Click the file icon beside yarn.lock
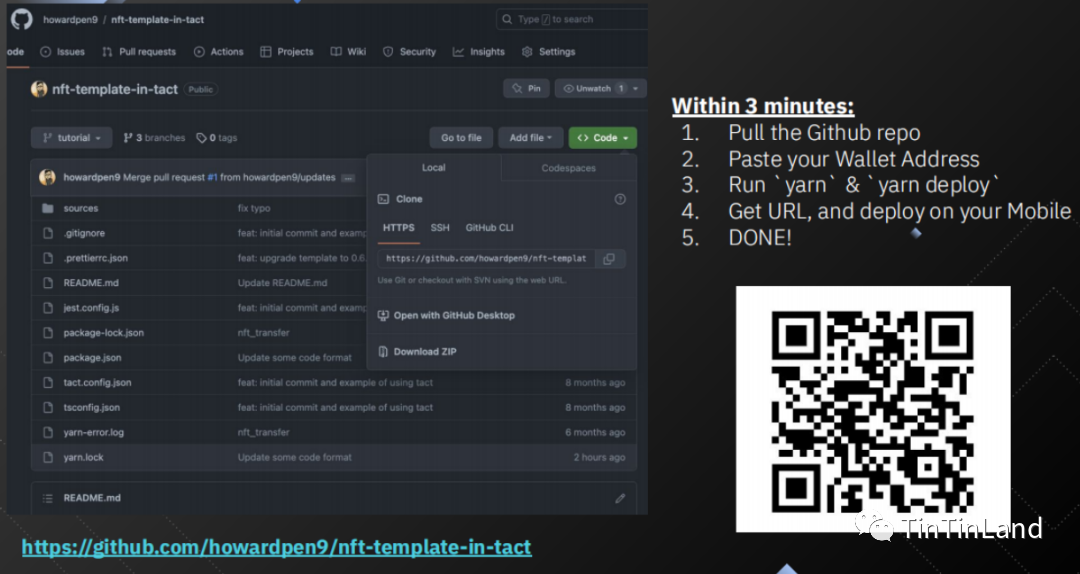Image resolution: width=1080 pixels, height=574 pixels. tap(48, 458)
